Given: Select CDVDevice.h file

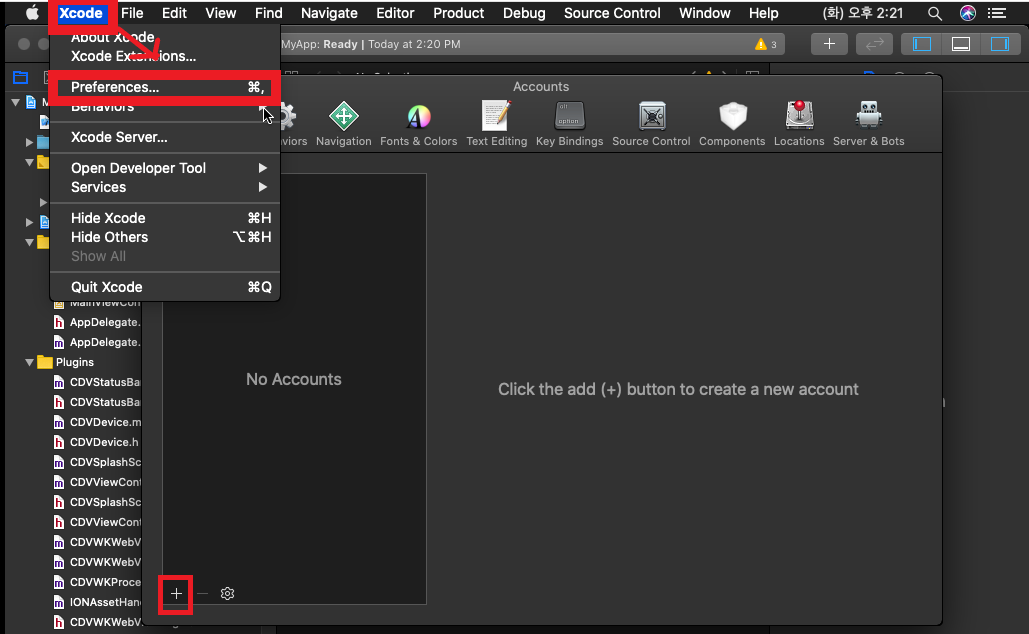Looking at the screenshot, I should pyautogui.click(x=96, y=442).
